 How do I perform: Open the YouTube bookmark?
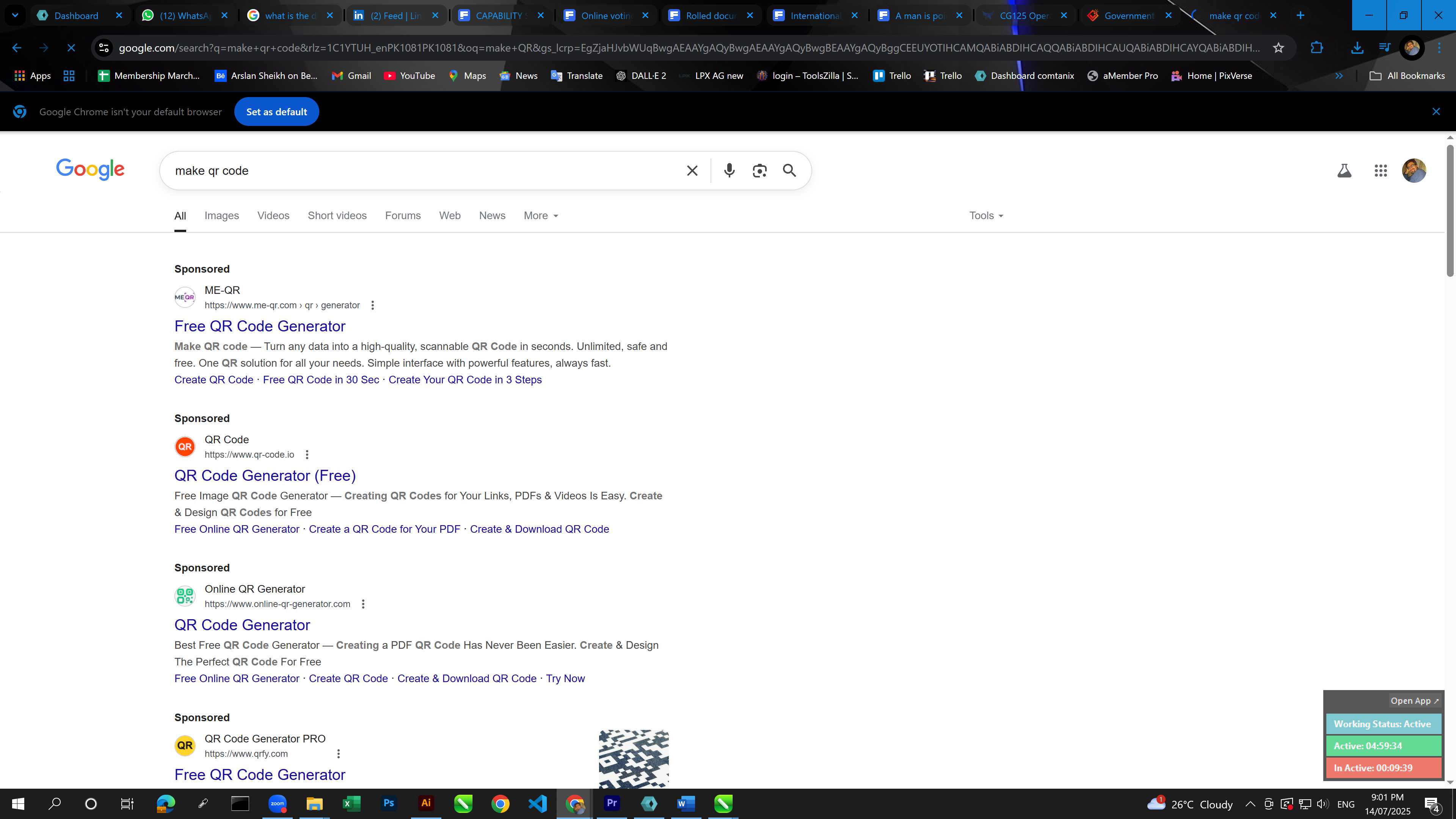click(x=409, y=75)
